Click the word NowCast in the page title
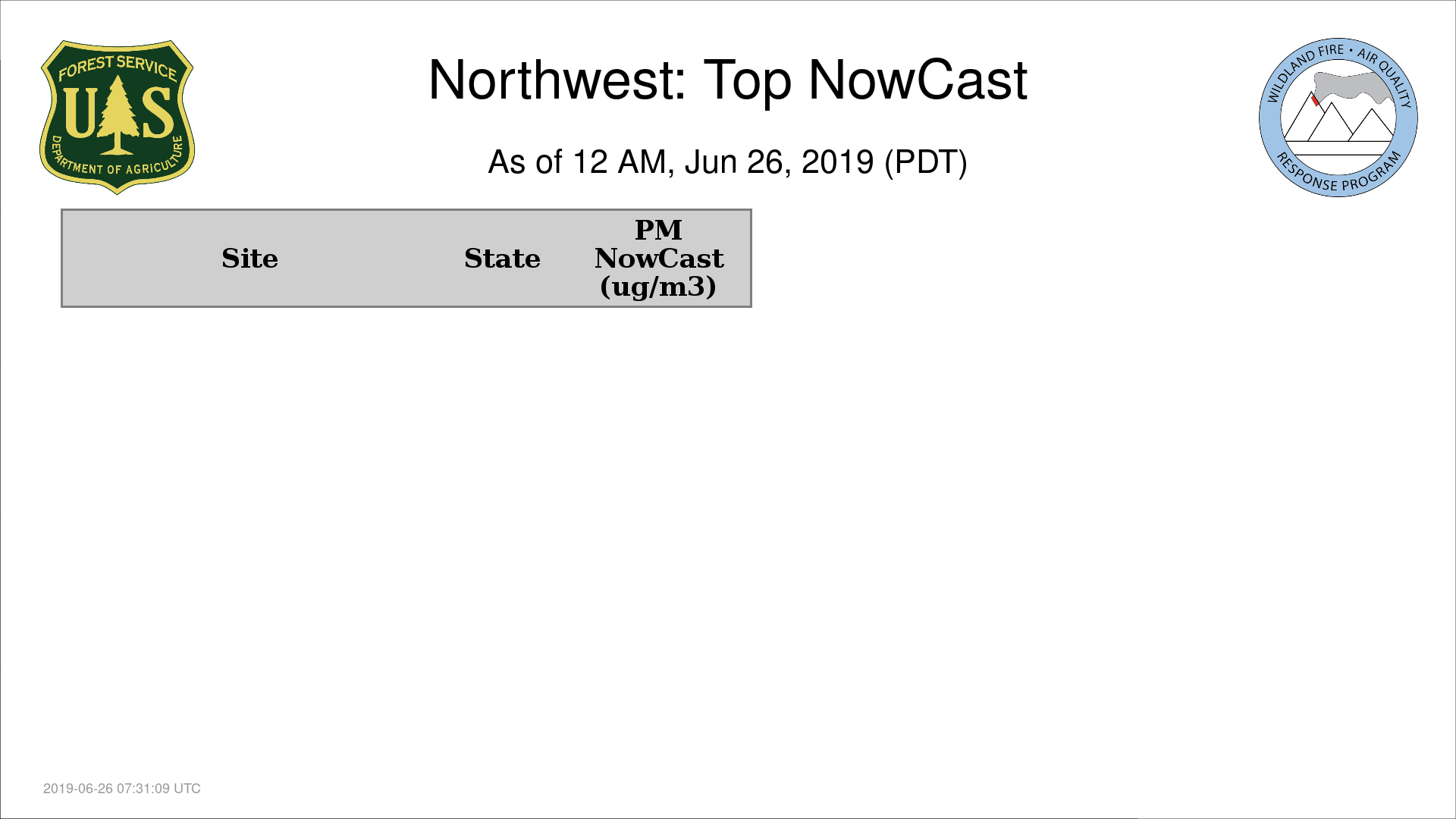The height and width of the screenshot is (819, 1456). (x=918, y=80)
